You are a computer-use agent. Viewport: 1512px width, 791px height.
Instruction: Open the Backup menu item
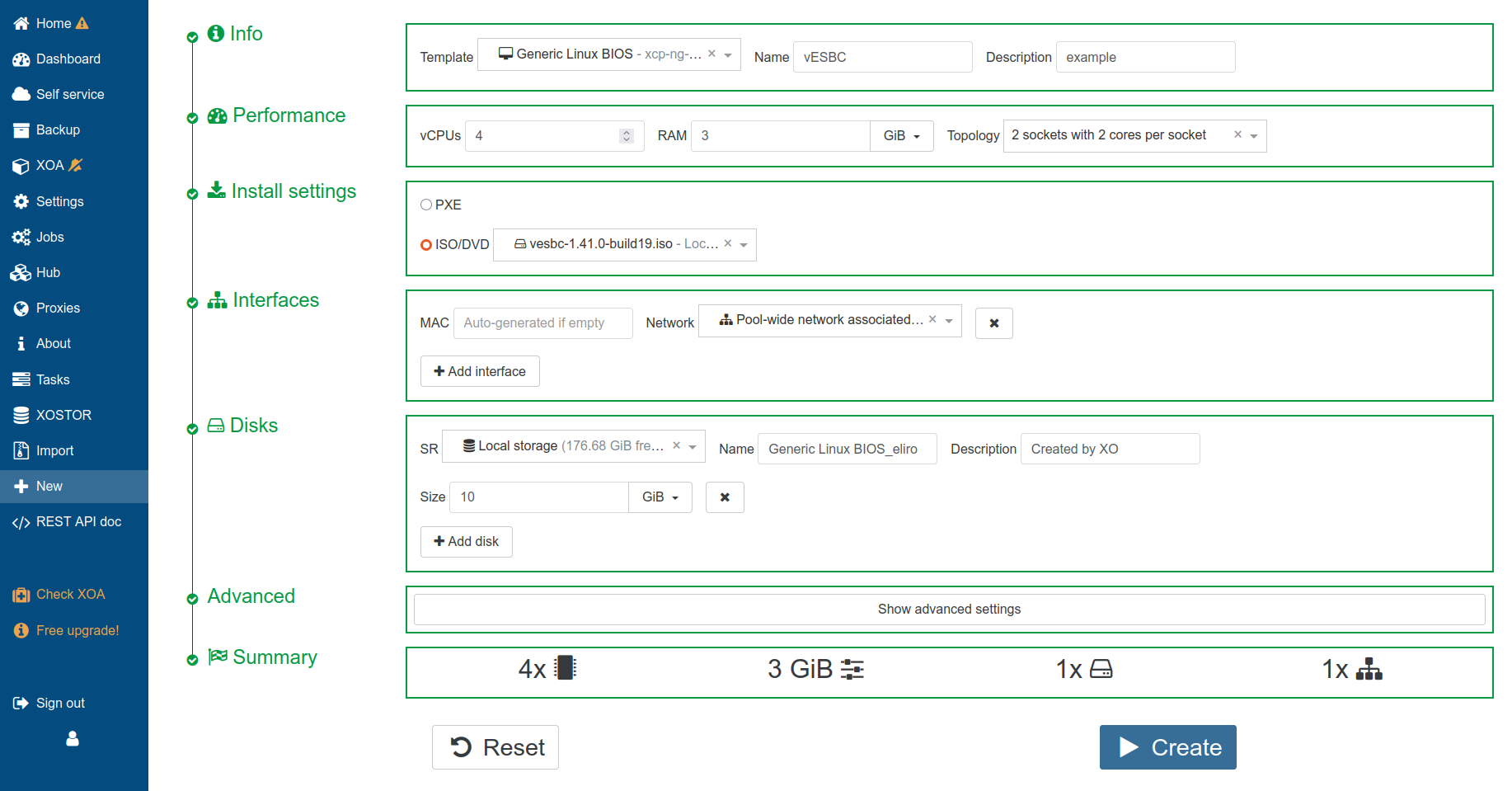tap(58, 130)
